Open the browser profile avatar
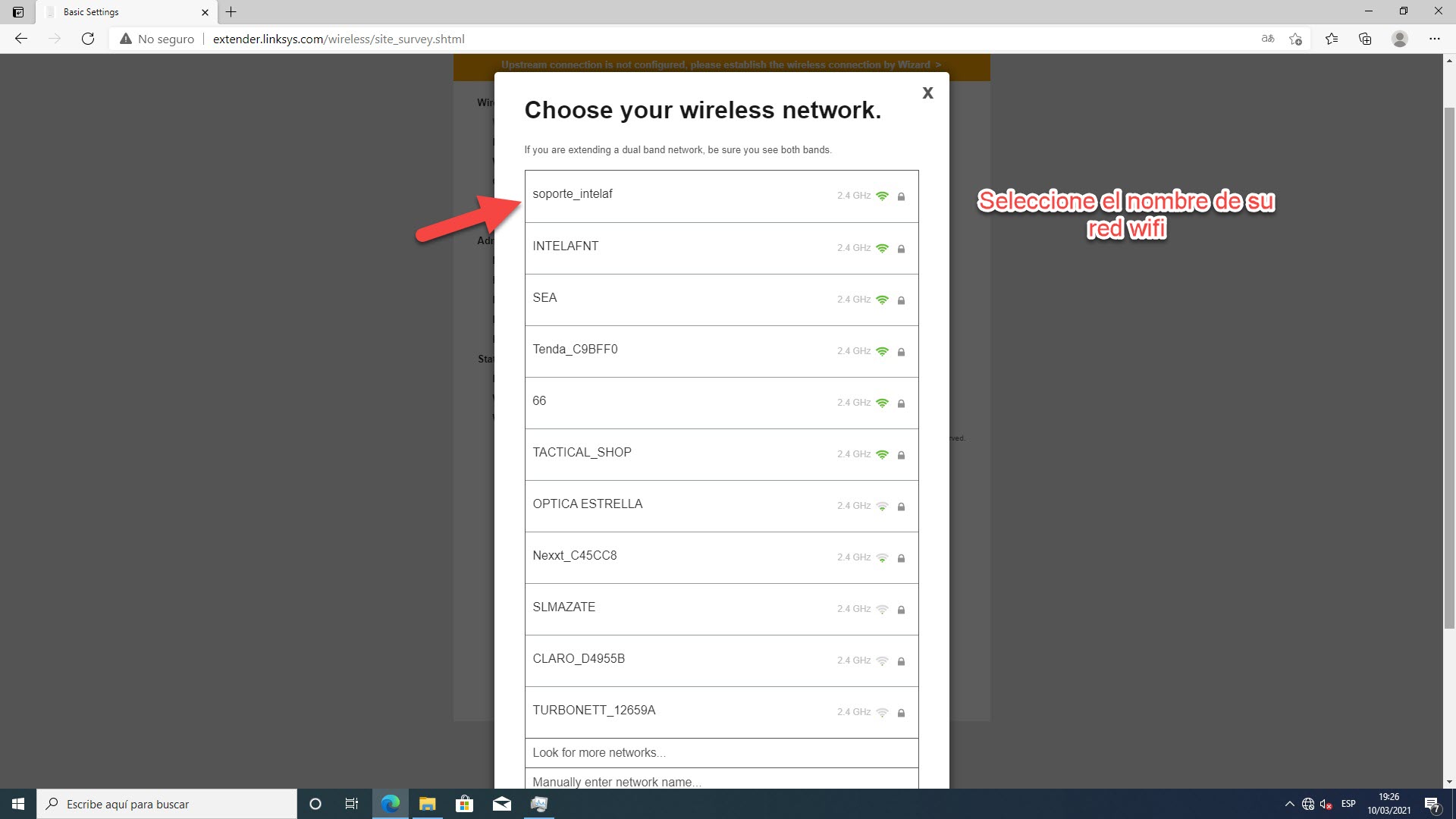The image size is (1456, 819). [1400, 39]
